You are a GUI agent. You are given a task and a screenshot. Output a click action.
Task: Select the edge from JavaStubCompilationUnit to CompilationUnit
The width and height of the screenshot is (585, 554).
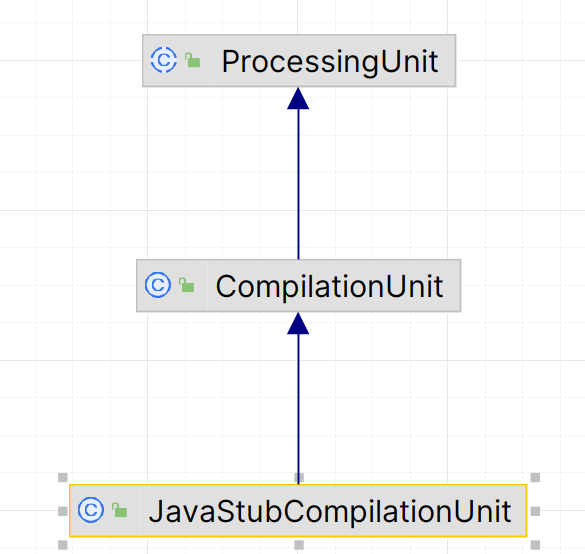(x=298, y=409)
